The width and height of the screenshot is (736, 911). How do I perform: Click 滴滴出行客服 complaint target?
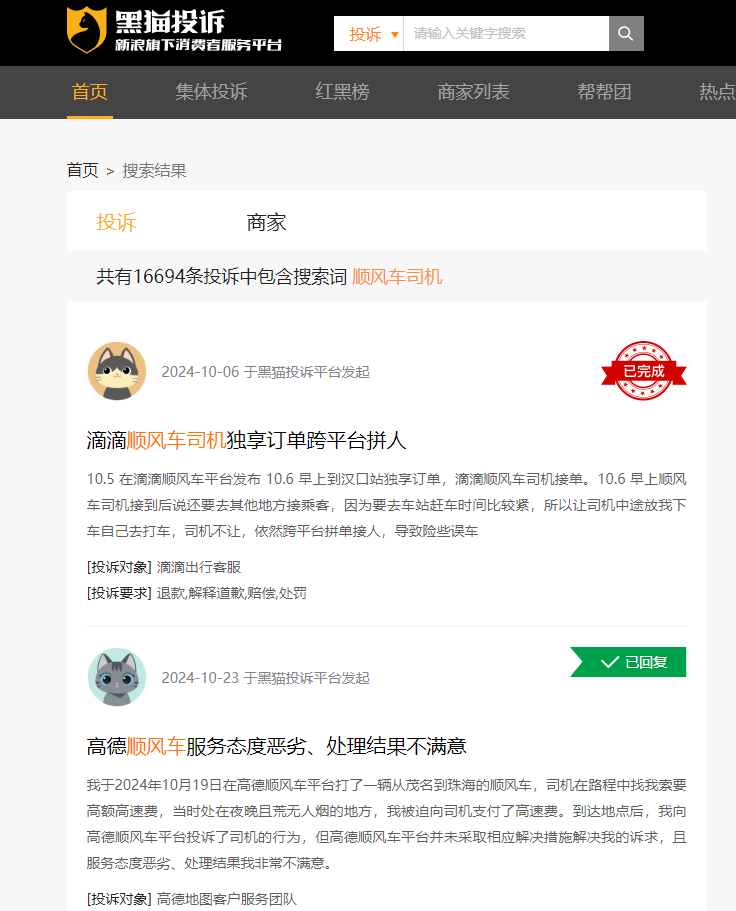(x=199, y=567)
